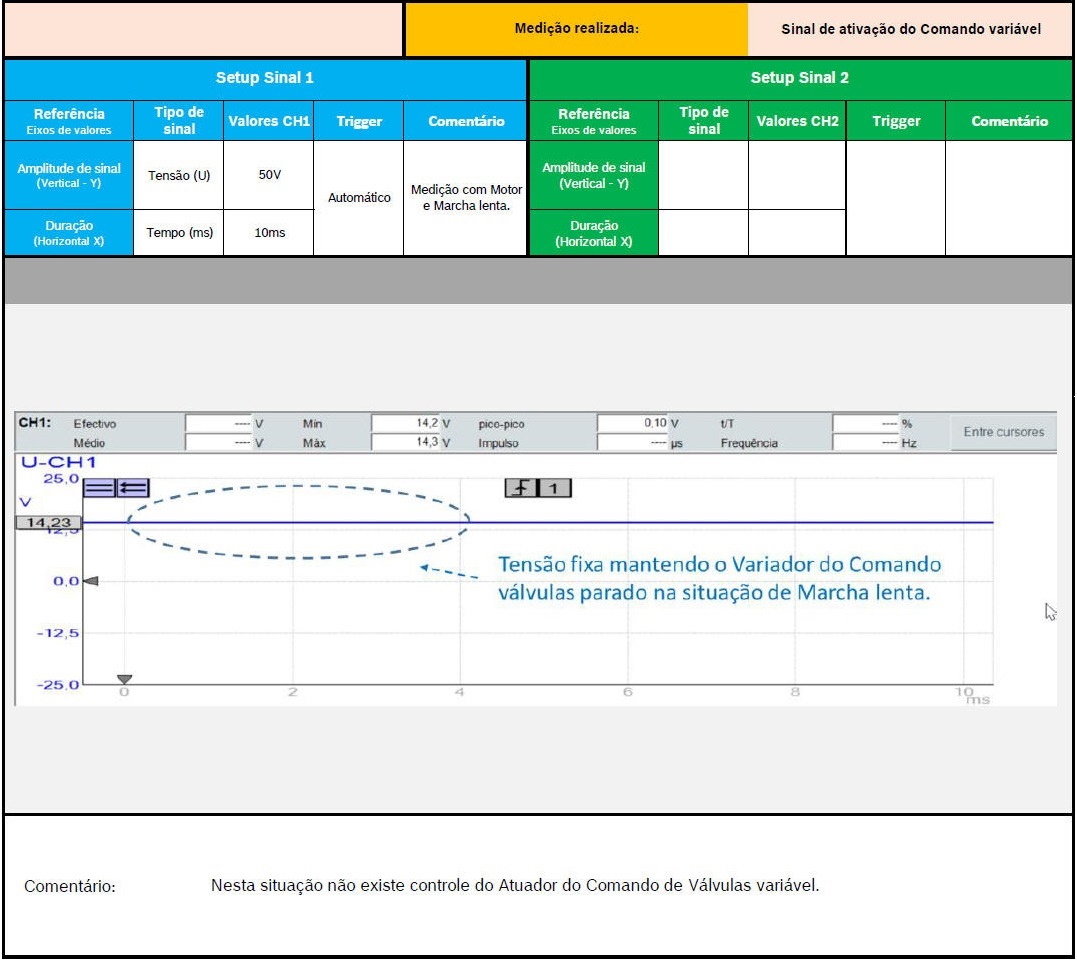Viewport: 1077px width, 966px height.
Task: Click the Valores CH1 cell showing 50V
Action: coord(269,175)
